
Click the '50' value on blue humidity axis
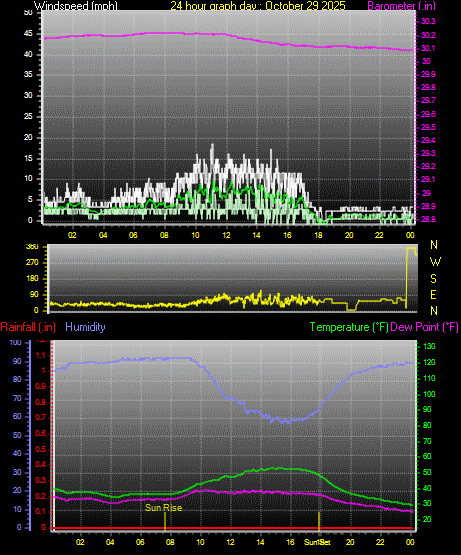coord(17,435)
